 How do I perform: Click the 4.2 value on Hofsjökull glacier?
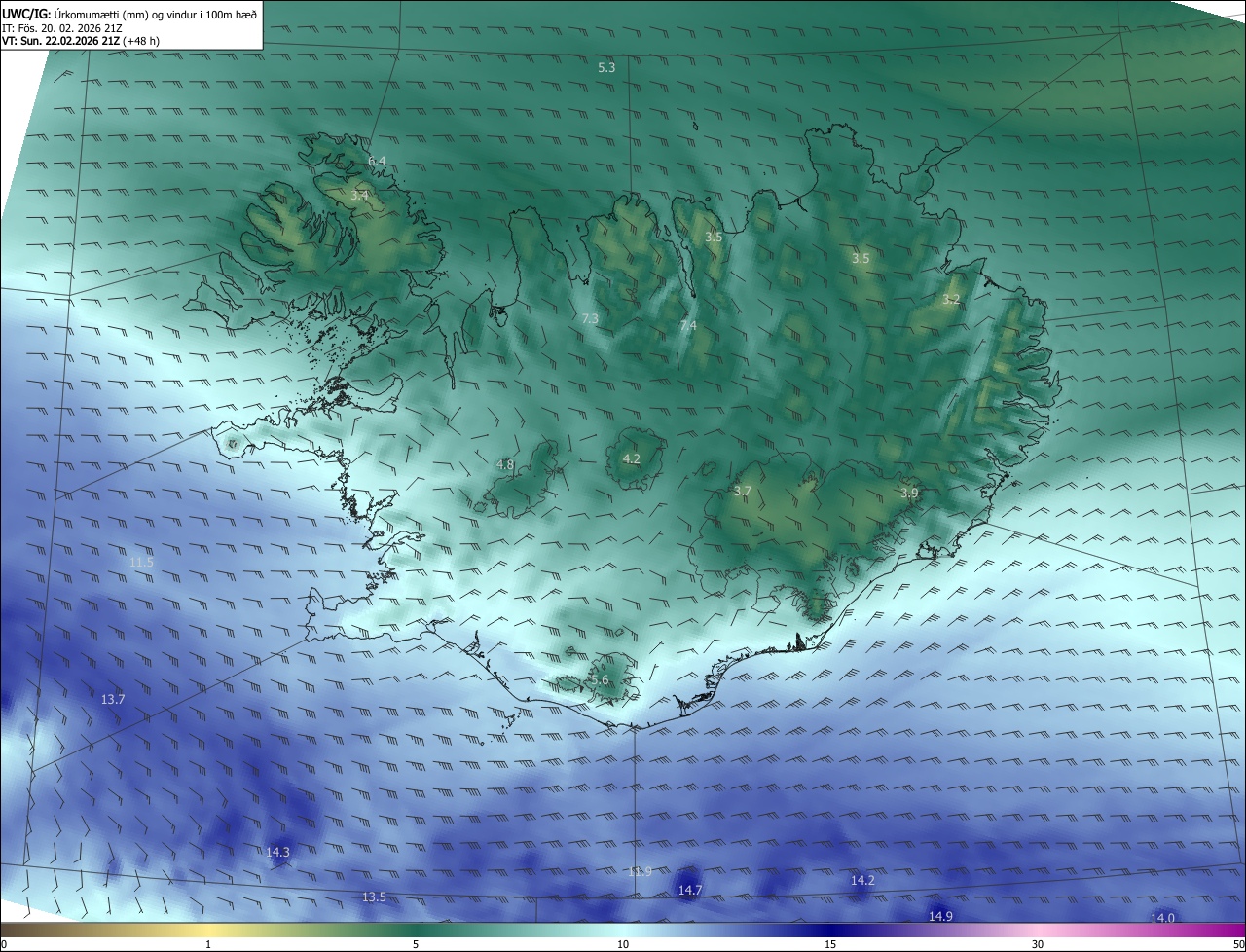click(x=631, y=458)
